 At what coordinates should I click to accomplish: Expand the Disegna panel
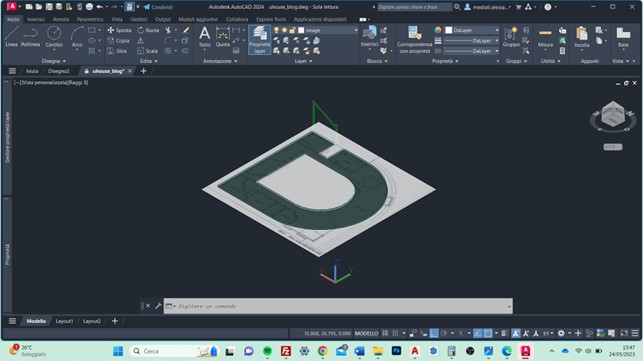coord(54,61)
